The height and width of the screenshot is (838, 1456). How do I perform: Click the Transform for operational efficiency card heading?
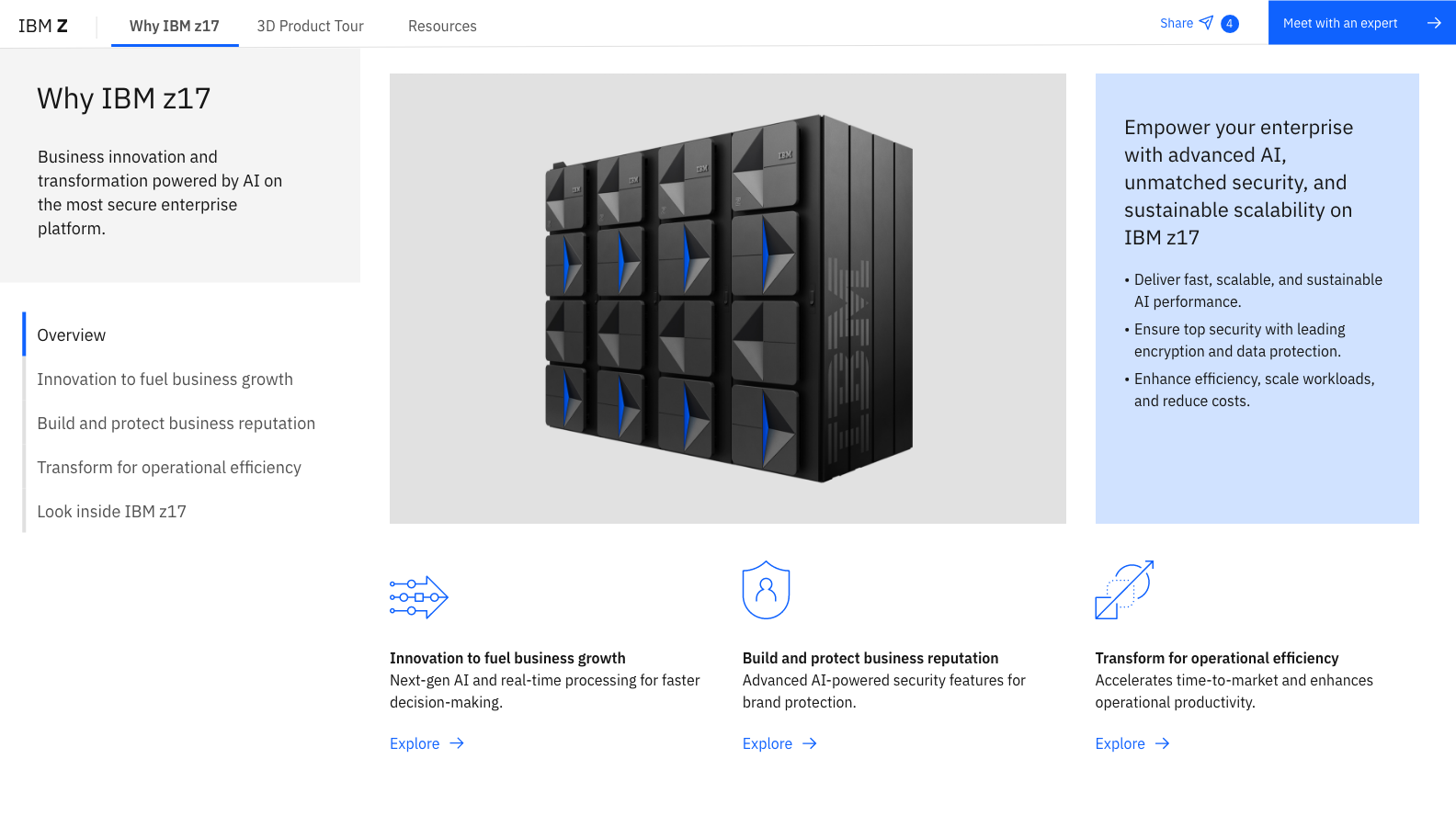coord(1217,658)
